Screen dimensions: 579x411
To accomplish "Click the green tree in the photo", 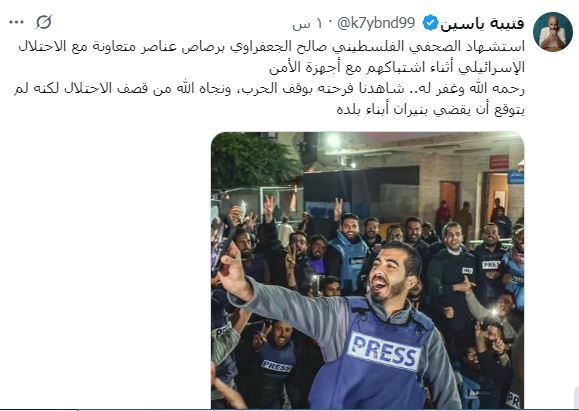I will point(255,159).
